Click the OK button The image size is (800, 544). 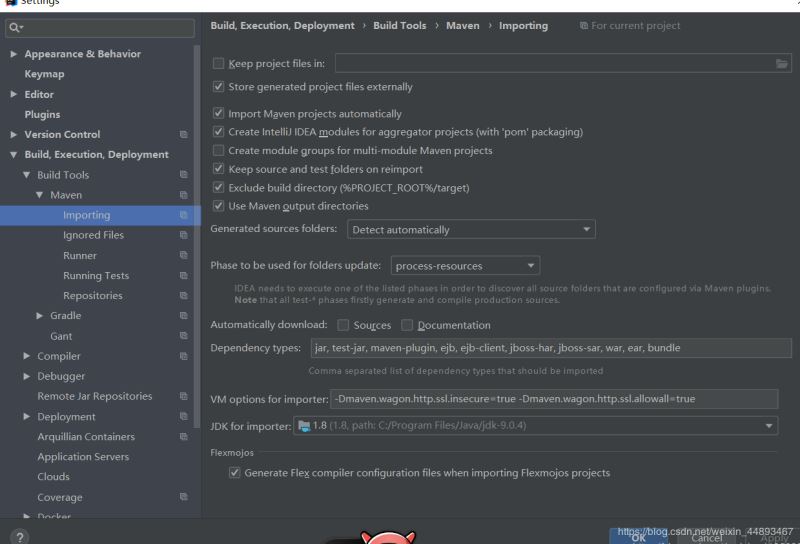(638, 538)
